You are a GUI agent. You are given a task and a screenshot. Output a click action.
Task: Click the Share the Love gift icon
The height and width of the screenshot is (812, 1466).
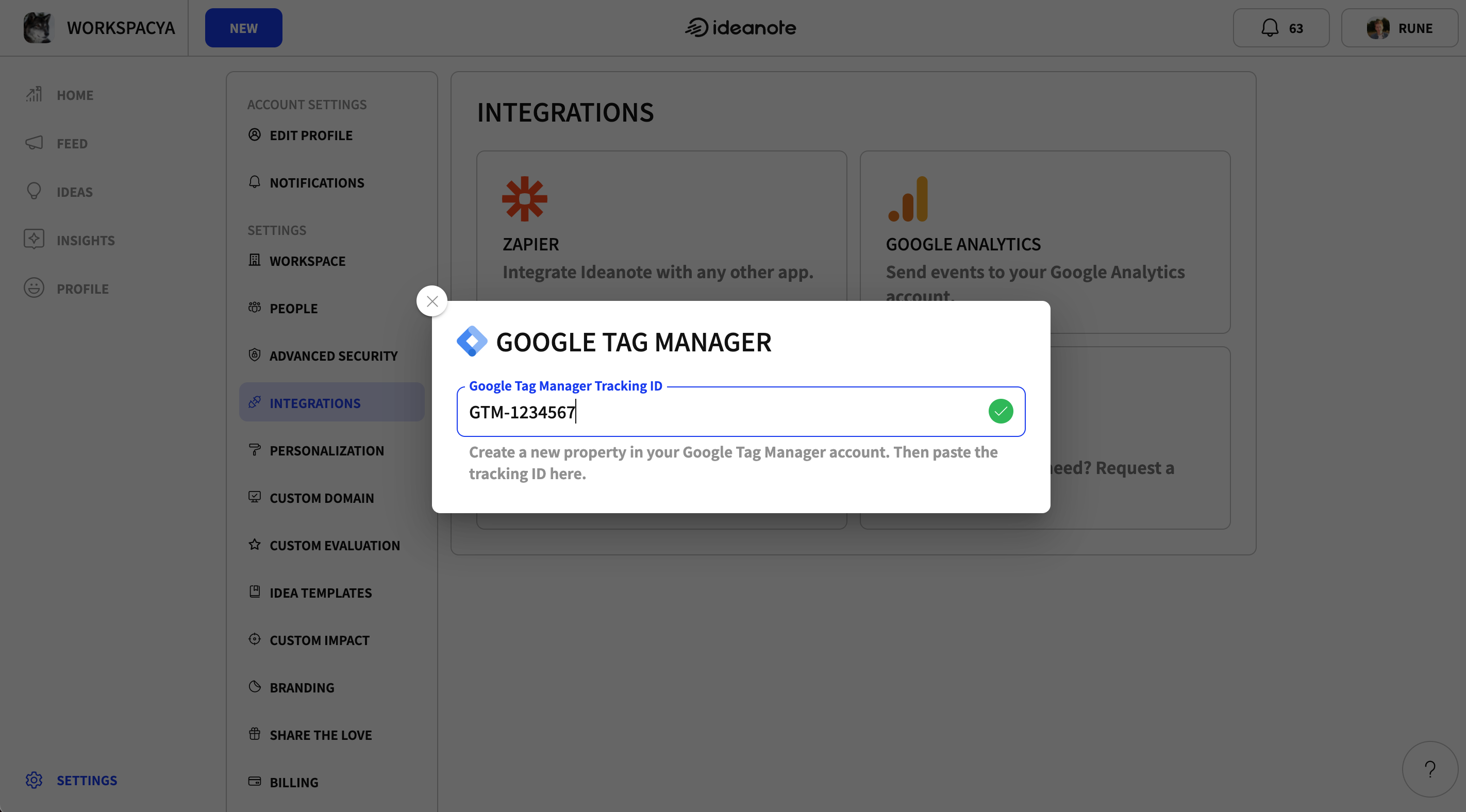pos(255,734)
